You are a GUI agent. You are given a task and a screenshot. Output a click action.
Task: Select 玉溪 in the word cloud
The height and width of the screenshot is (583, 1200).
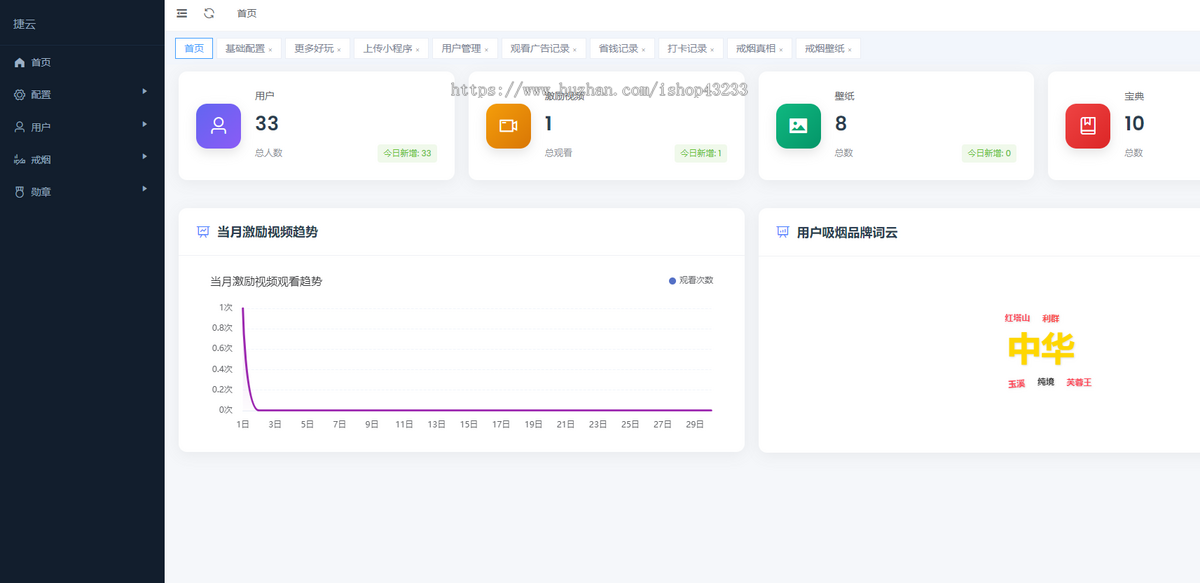(1016, 384)
